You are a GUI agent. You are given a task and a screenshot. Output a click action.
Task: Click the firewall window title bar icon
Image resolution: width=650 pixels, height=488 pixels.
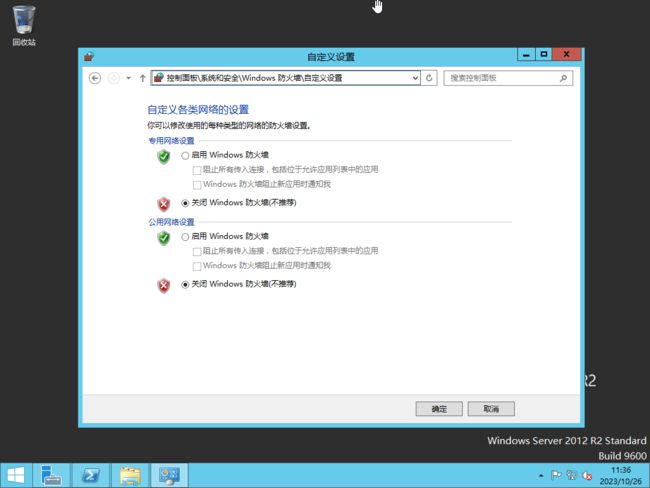pyautogui.click(x=89, y=56)
